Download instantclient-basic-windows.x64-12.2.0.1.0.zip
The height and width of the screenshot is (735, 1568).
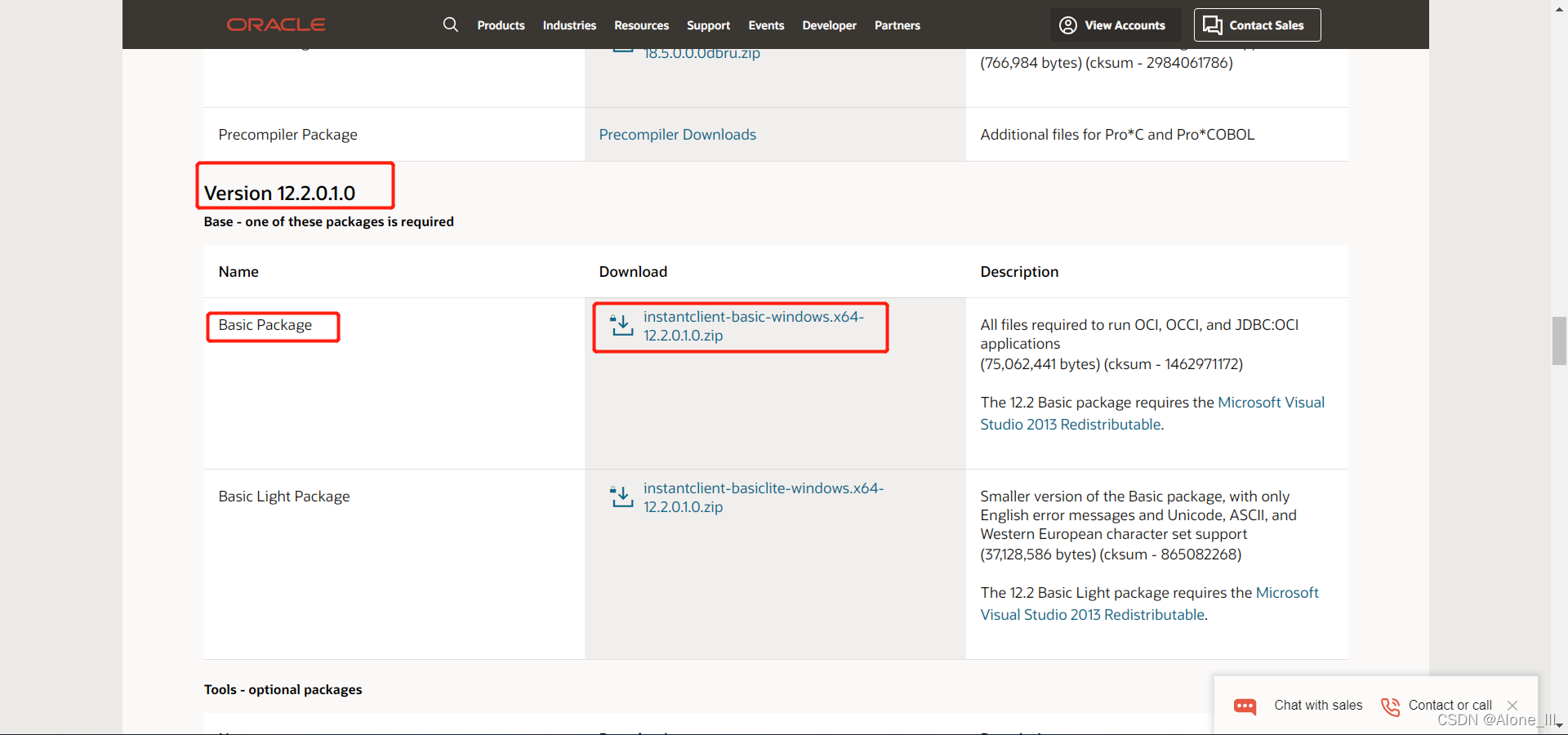click(753, 325)
